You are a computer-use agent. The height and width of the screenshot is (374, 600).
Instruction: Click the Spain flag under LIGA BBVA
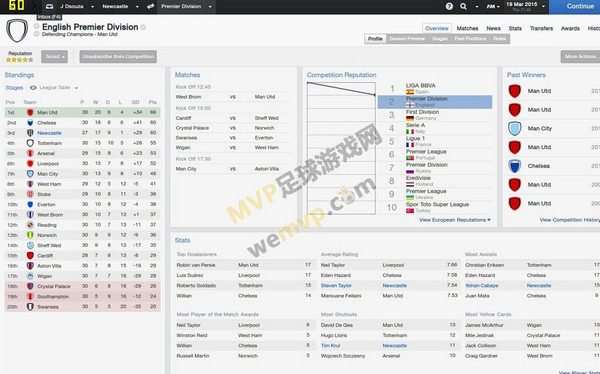[x=410, y=92]
